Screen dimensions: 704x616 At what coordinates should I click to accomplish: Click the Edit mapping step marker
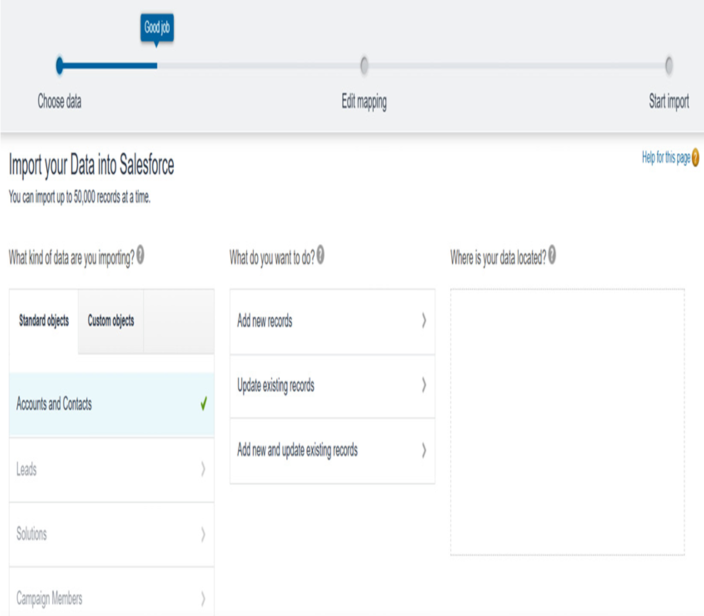(x=364, y=66)
